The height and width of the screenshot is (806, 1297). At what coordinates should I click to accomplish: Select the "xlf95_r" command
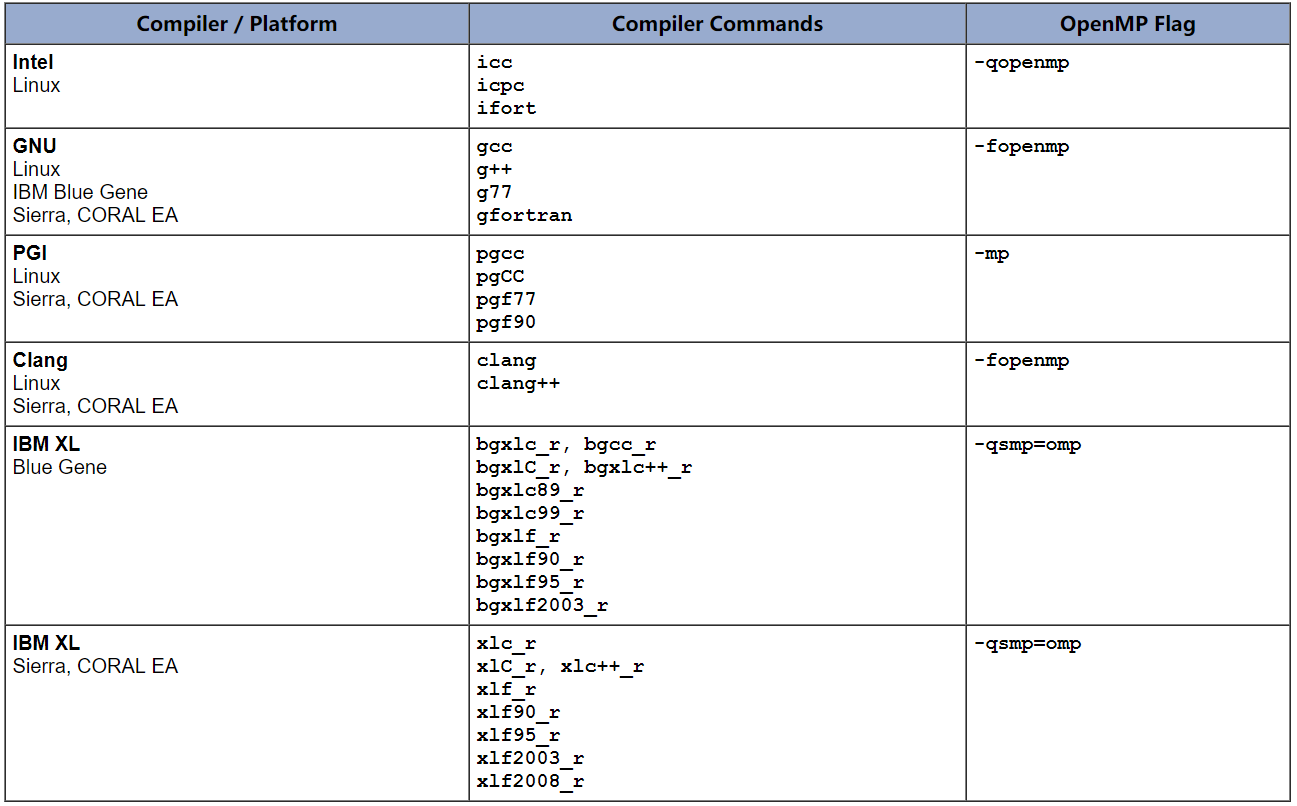[x=518, y=736]
